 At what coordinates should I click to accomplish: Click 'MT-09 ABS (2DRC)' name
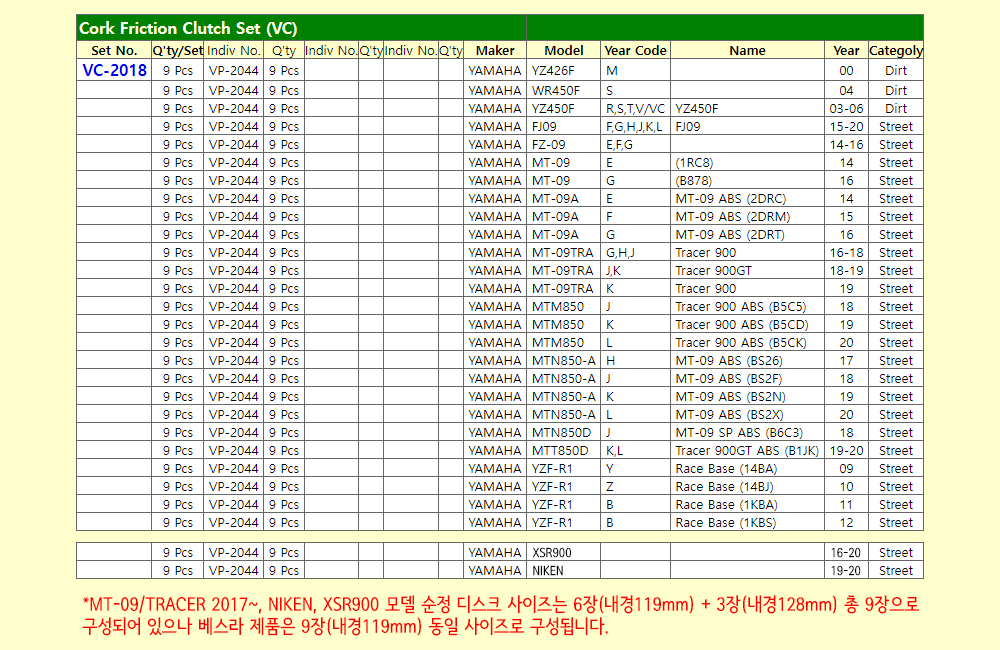click(731, 198)
